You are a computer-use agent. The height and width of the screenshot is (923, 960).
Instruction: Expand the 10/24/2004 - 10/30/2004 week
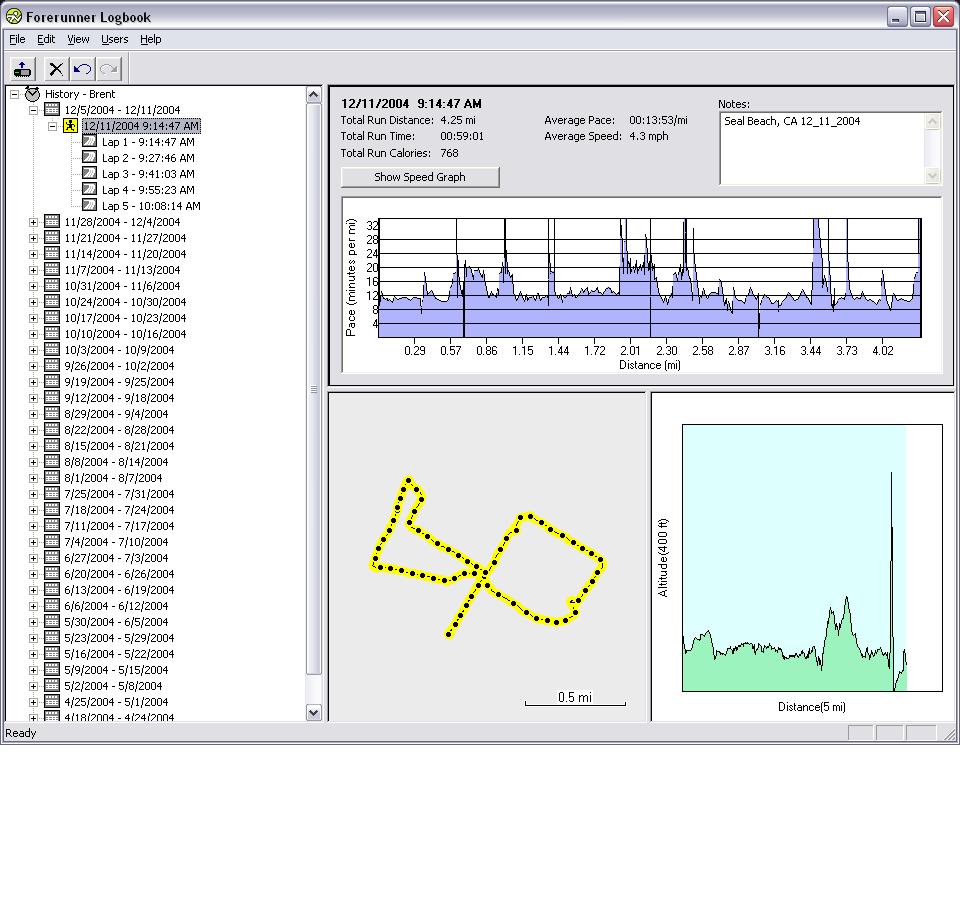tap(34, 302)
